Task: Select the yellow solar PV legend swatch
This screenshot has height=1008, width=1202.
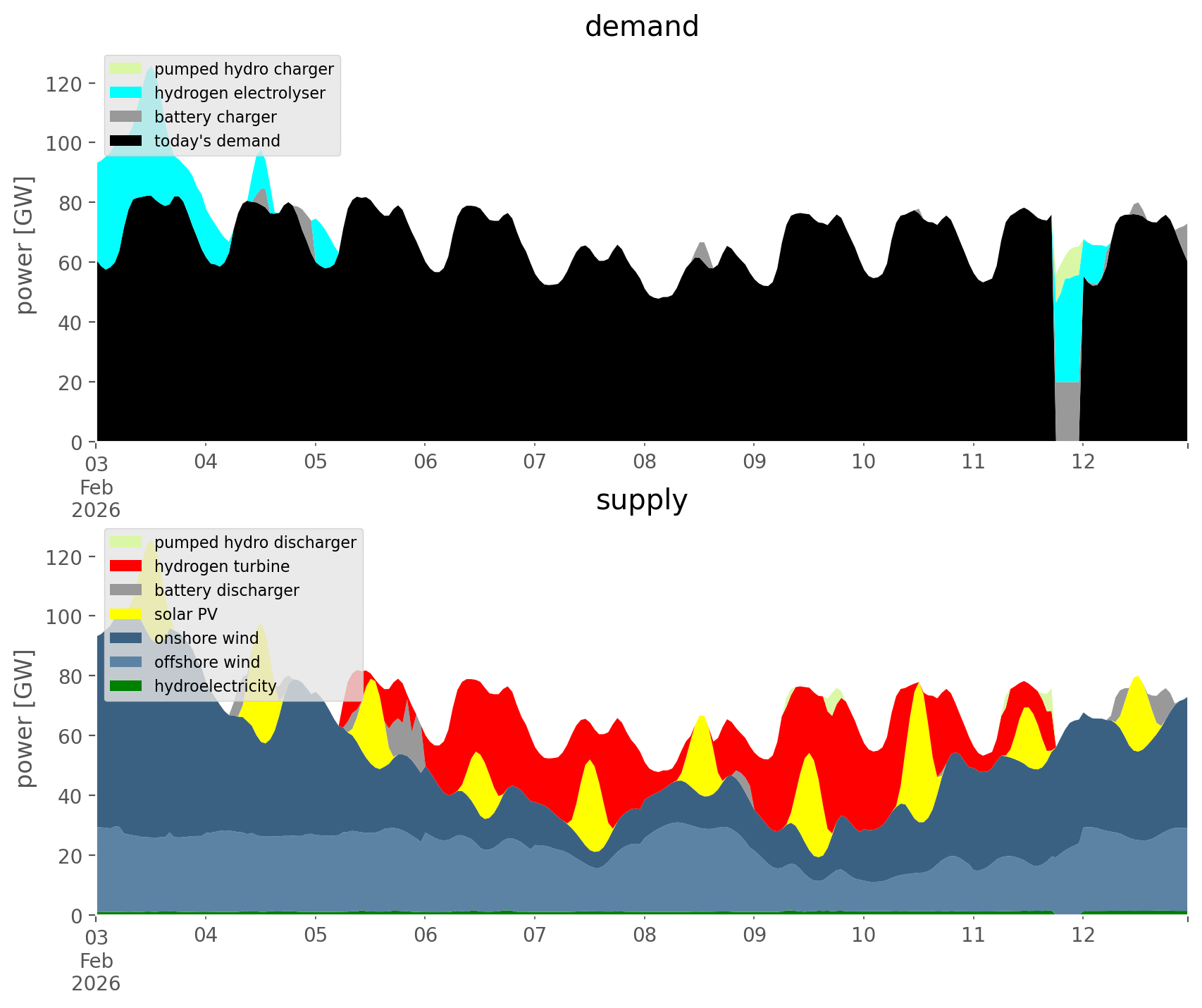Action: (126, 614)
